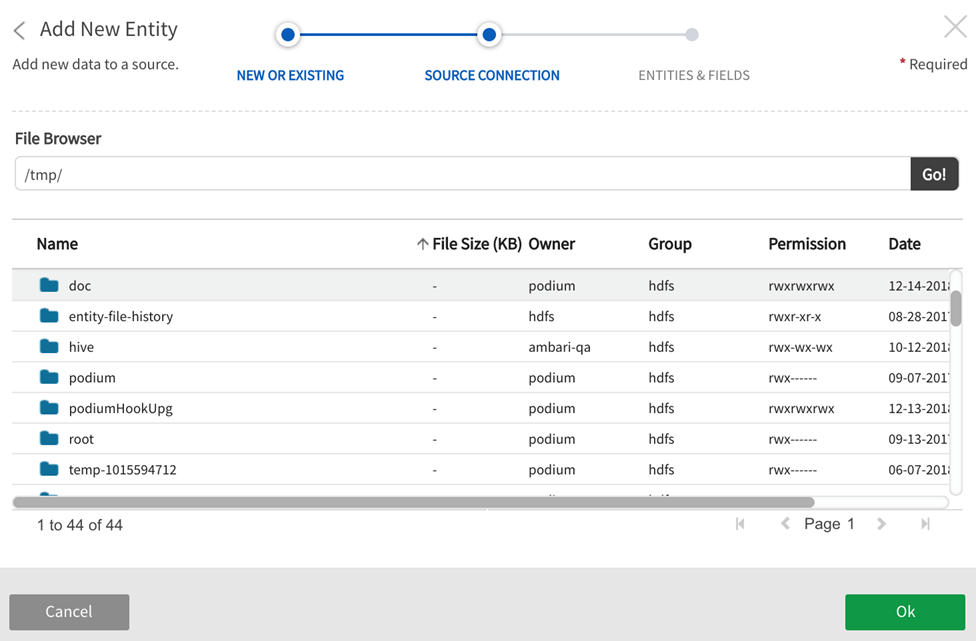
Task: Click the Cancel button
Action: [x=69, y=612]
